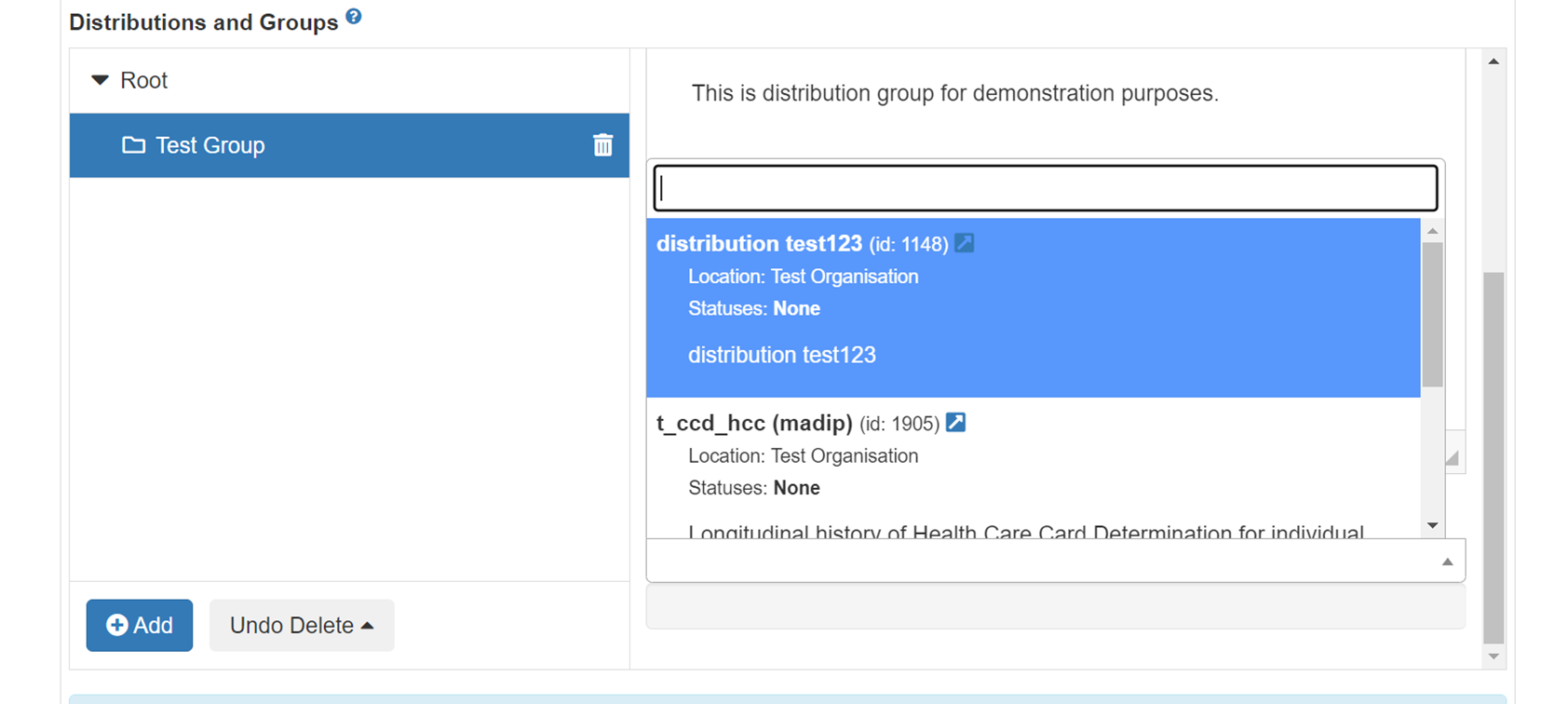This screenshot has height=704, width=1568.
Task: Click the results list scroll down arrow
Action: (x=1433, y=526)
